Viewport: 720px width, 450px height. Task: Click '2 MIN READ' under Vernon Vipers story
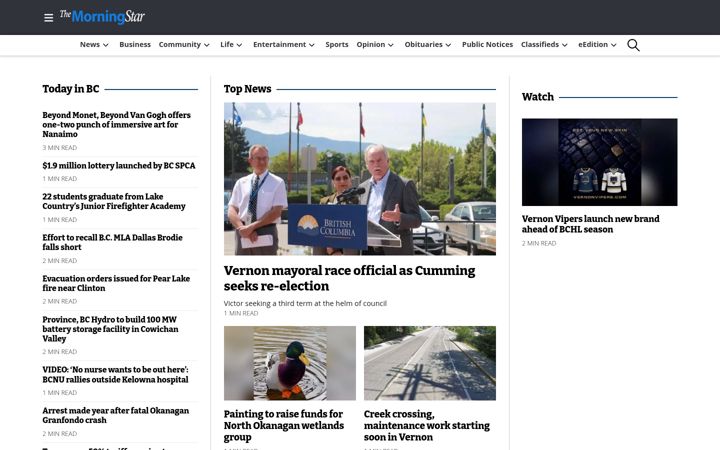[x=539, y=243]
